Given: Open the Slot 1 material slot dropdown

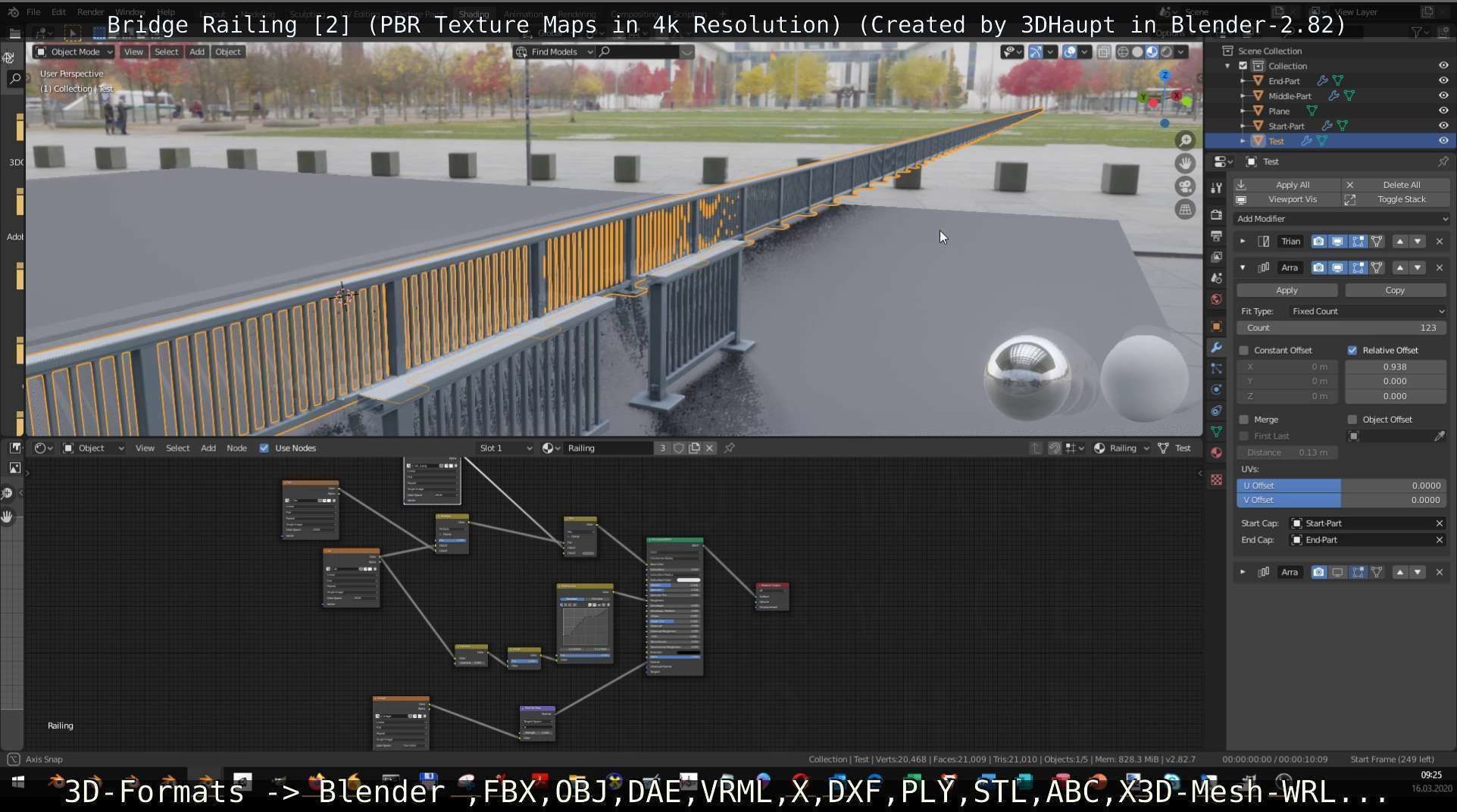Looking at the screenshot, I should coord(505,448).
